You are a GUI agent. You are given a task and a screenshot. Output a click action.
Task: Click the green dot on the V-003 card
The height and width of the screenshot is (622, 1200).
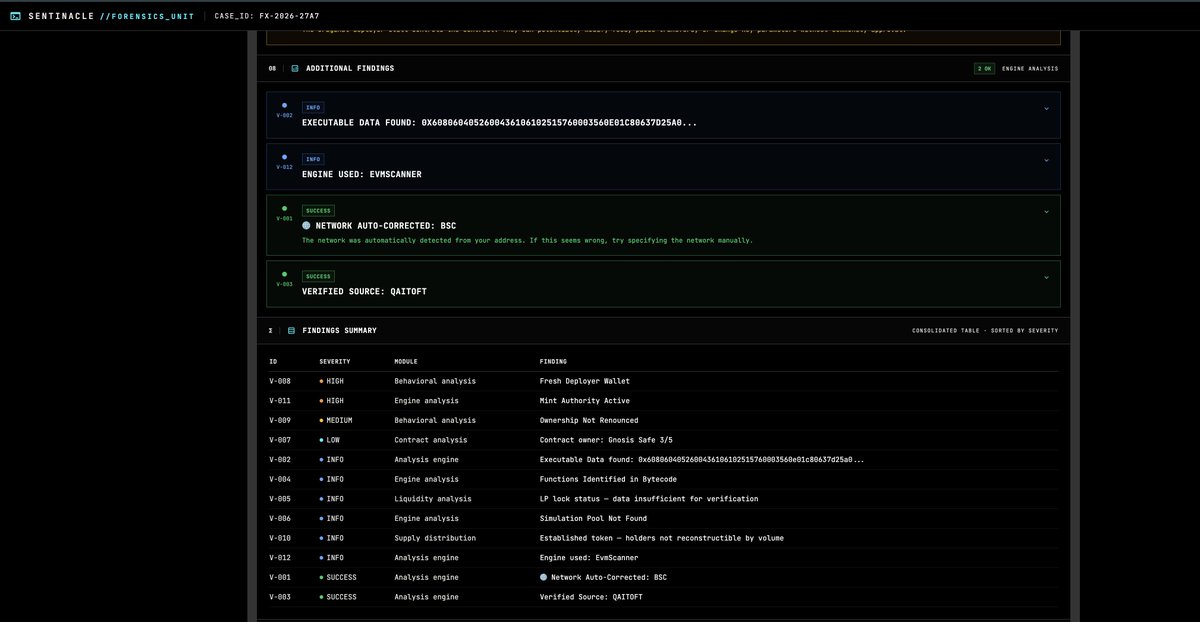pyautogui.click(x=284, y=274)
